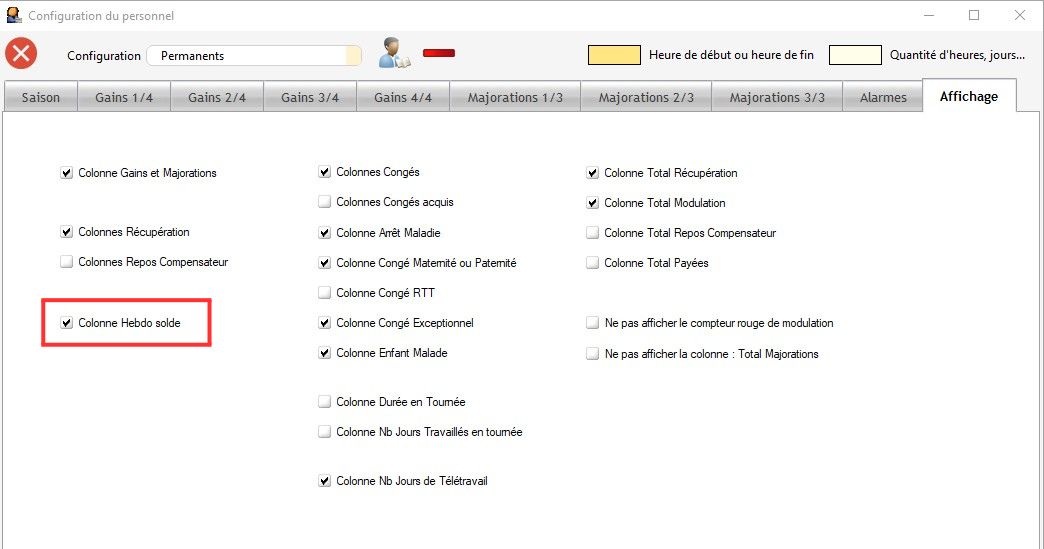The height and width of the screenshot is (549, 1044).
Task: Click the pale yellow Quantité d'heures swatch
Action: tap(855, 56)
